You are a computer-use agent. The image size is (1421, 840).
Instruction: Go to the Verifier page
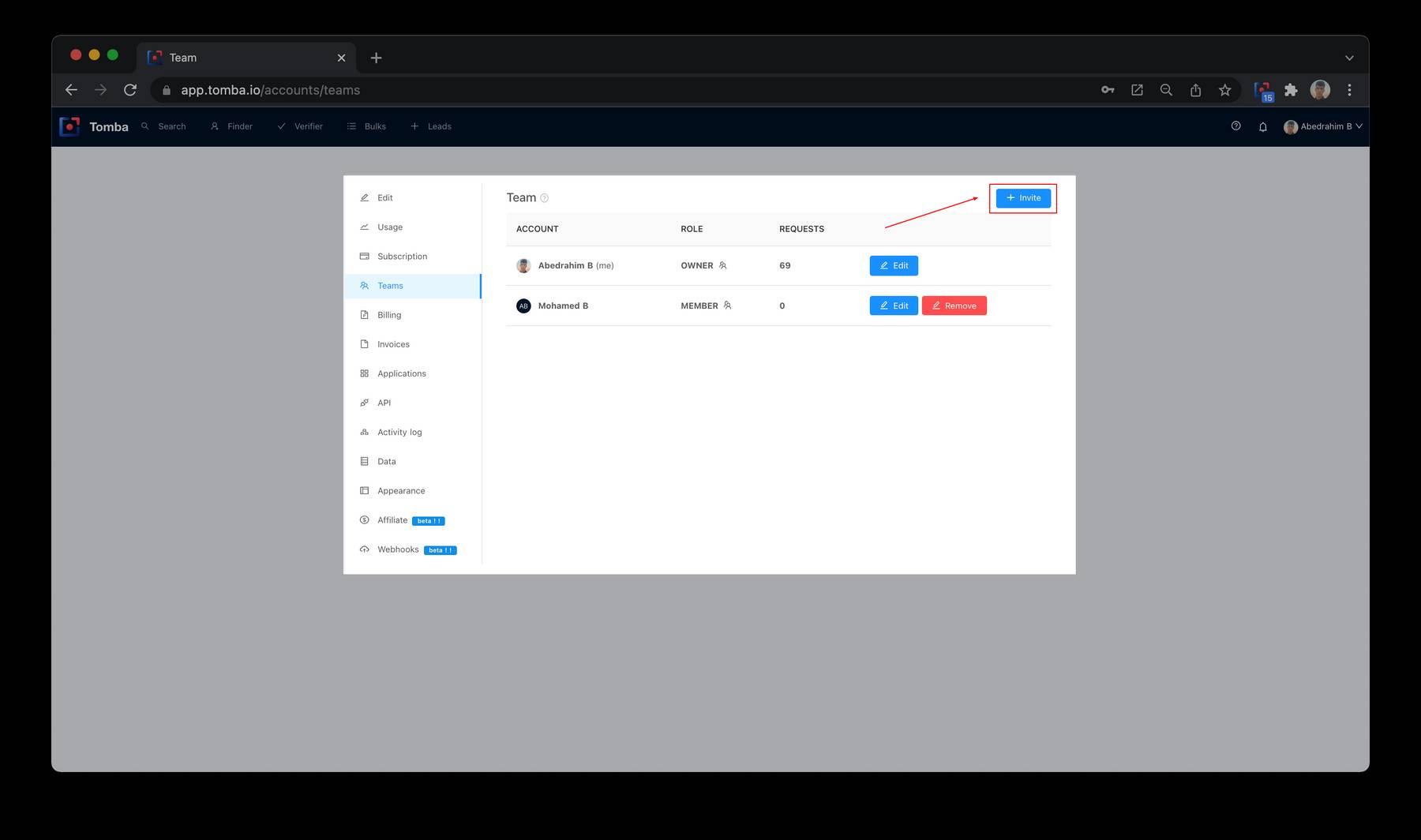click(300, 126)
